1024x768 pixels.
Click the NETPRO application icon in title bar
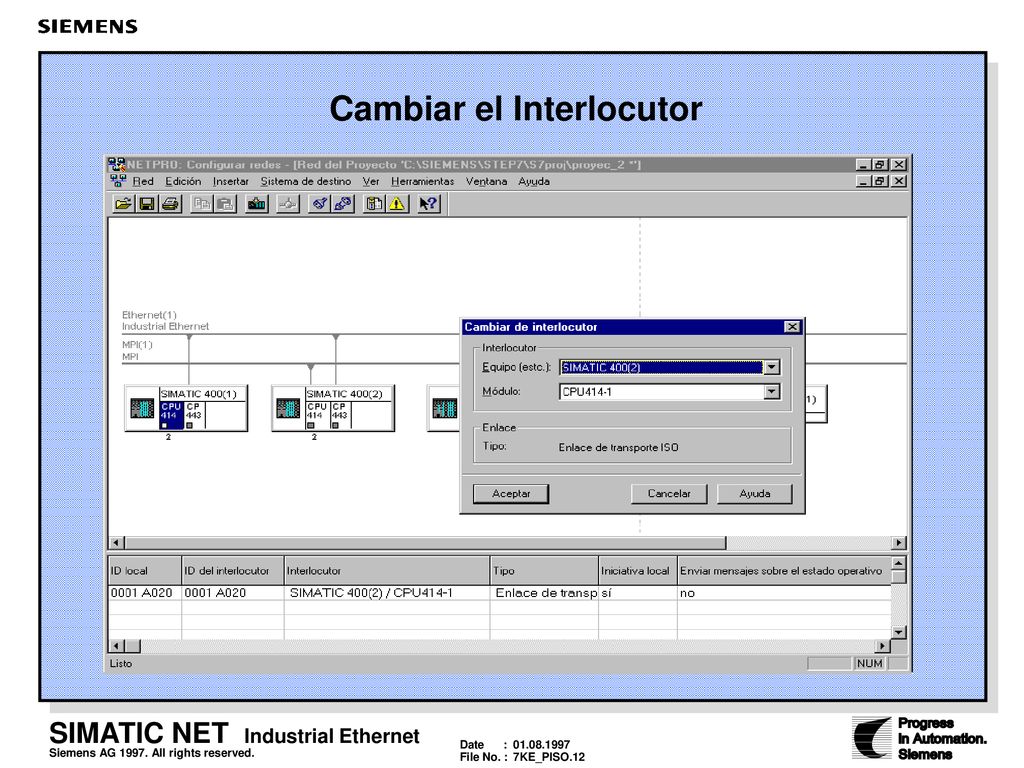pyautogui.click(x=117, y=165)
